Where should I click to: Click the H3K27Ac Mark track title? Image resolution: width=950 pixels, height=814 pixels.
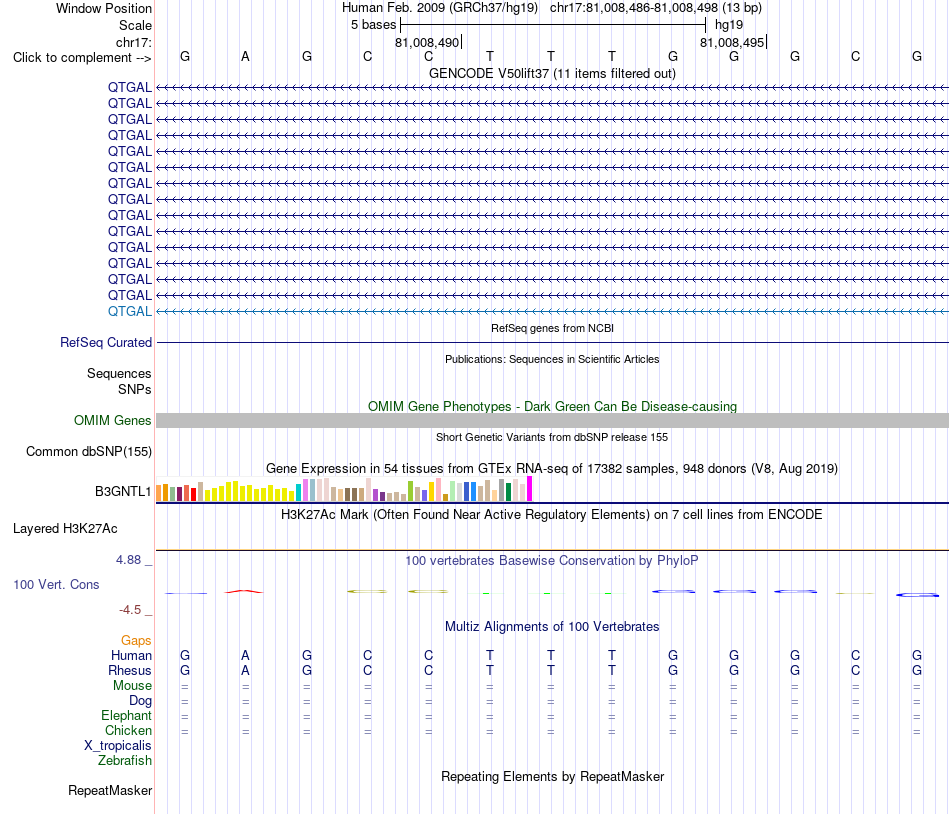[552, 514]
